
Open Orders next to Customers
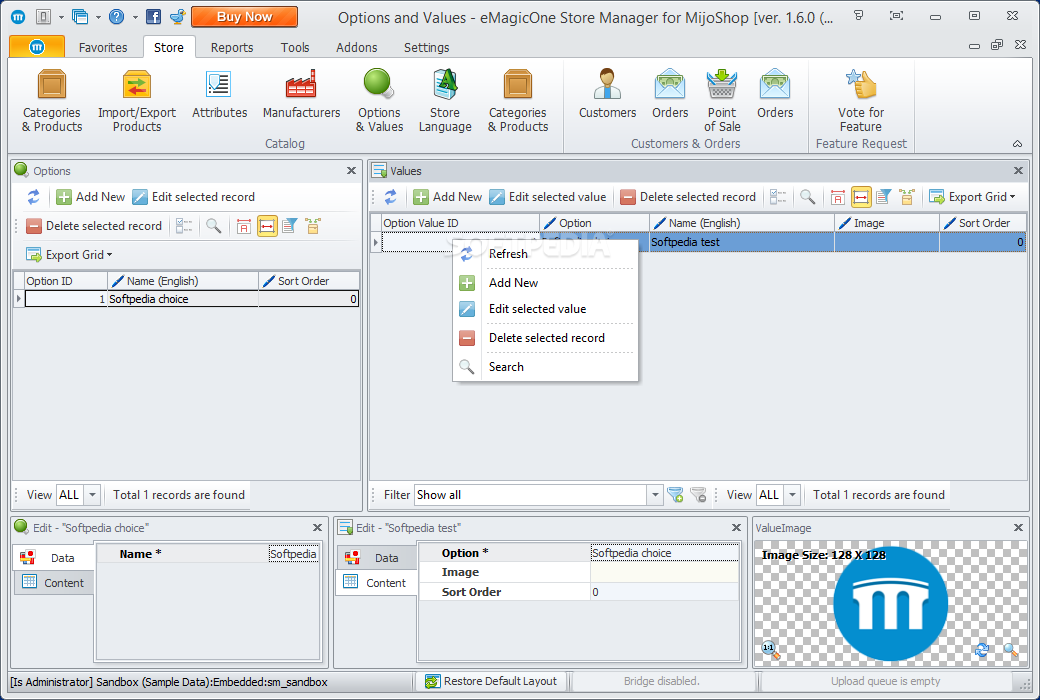[x=670, y=94]
